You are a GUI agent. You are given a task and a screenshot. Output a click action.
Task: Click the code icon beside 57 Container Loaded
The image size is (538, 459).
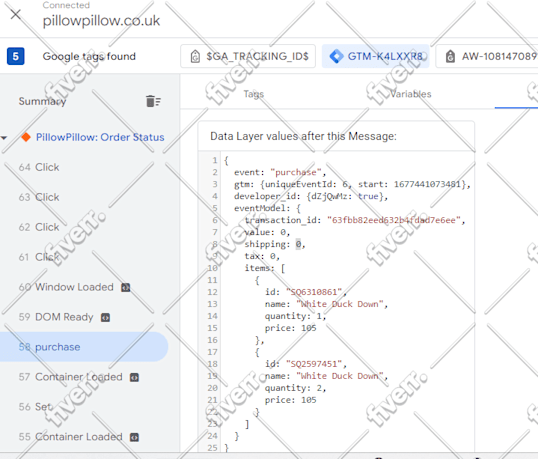(x=134, y=378)
